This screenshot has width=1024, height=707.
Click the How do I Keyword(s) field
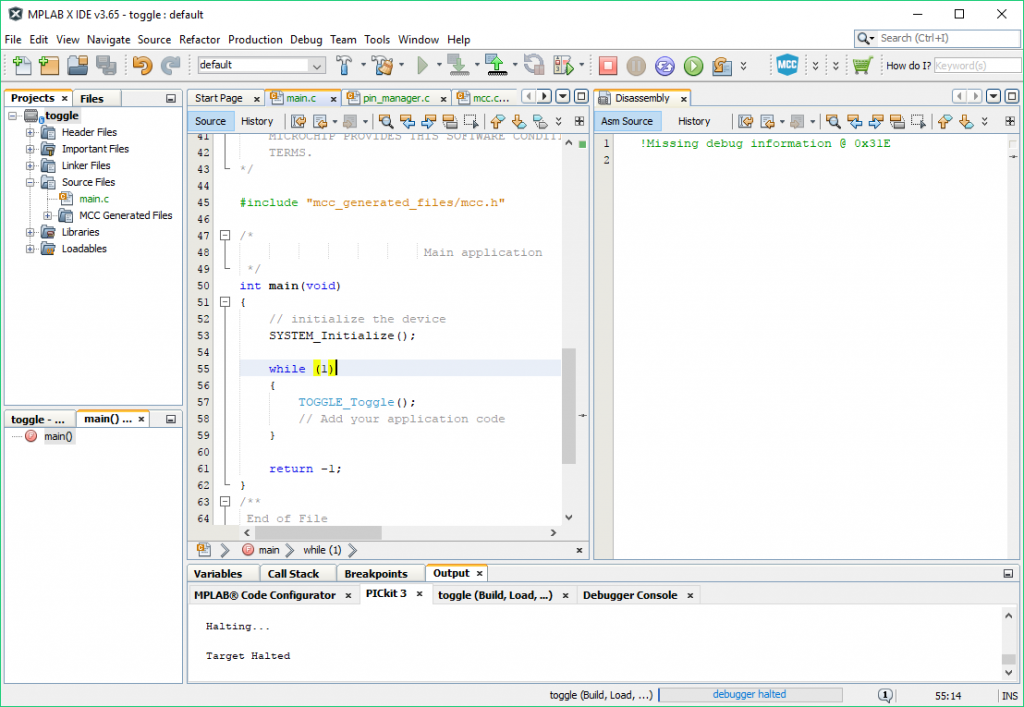pos(977,65)
